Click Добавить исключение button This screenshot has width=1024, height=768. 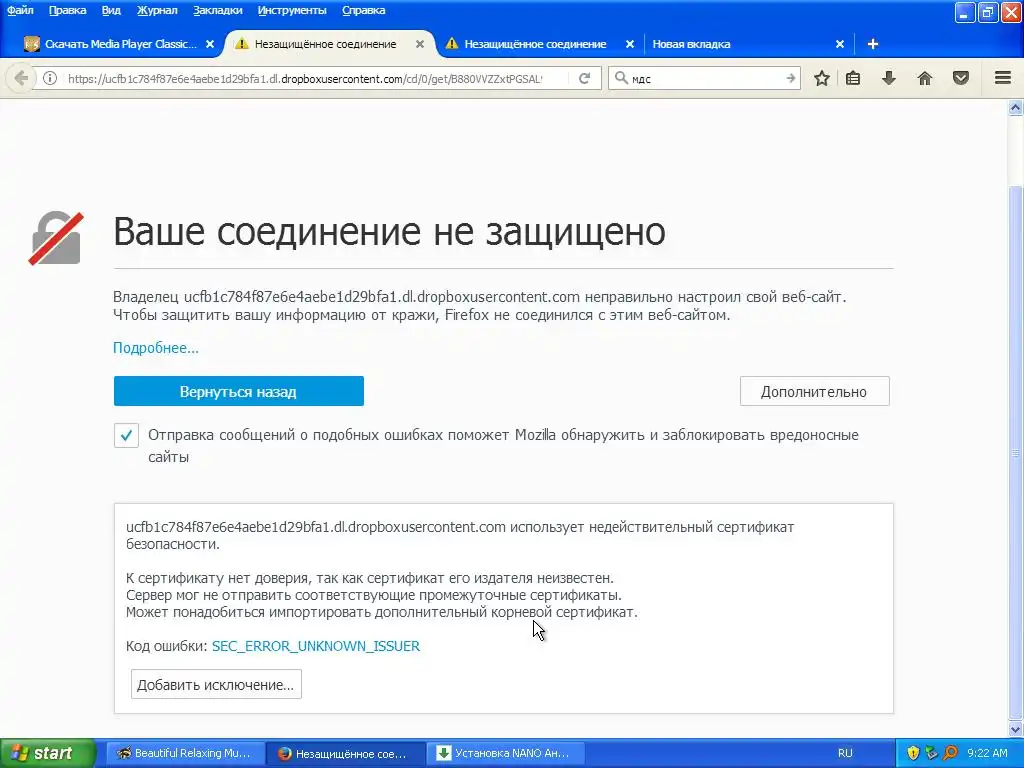(x=216, y=684)
